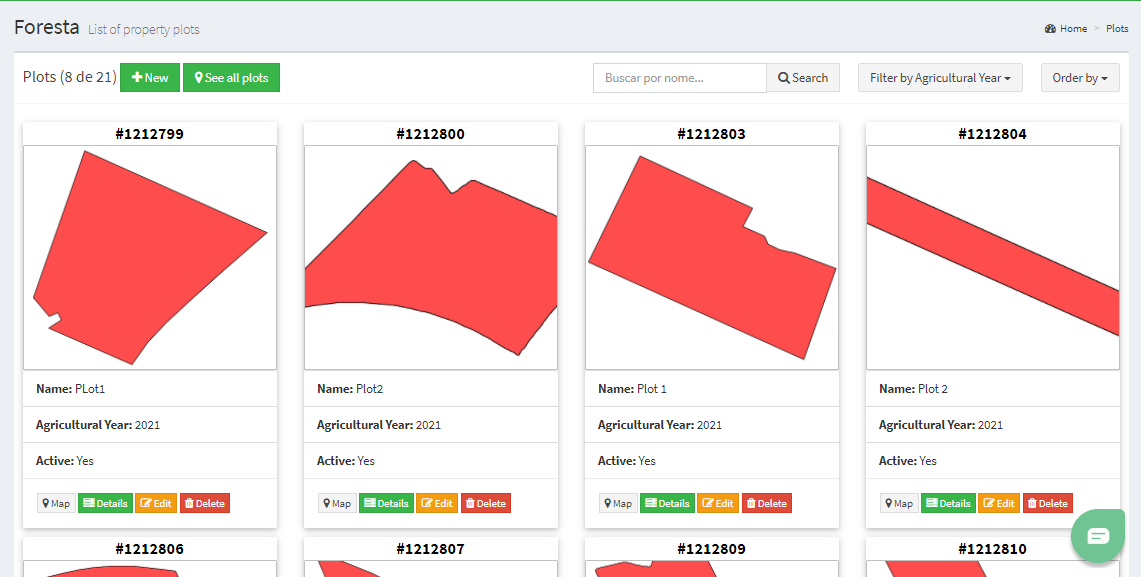
Task: Select the #1212807 card title
Action: (x=431, y=549)
